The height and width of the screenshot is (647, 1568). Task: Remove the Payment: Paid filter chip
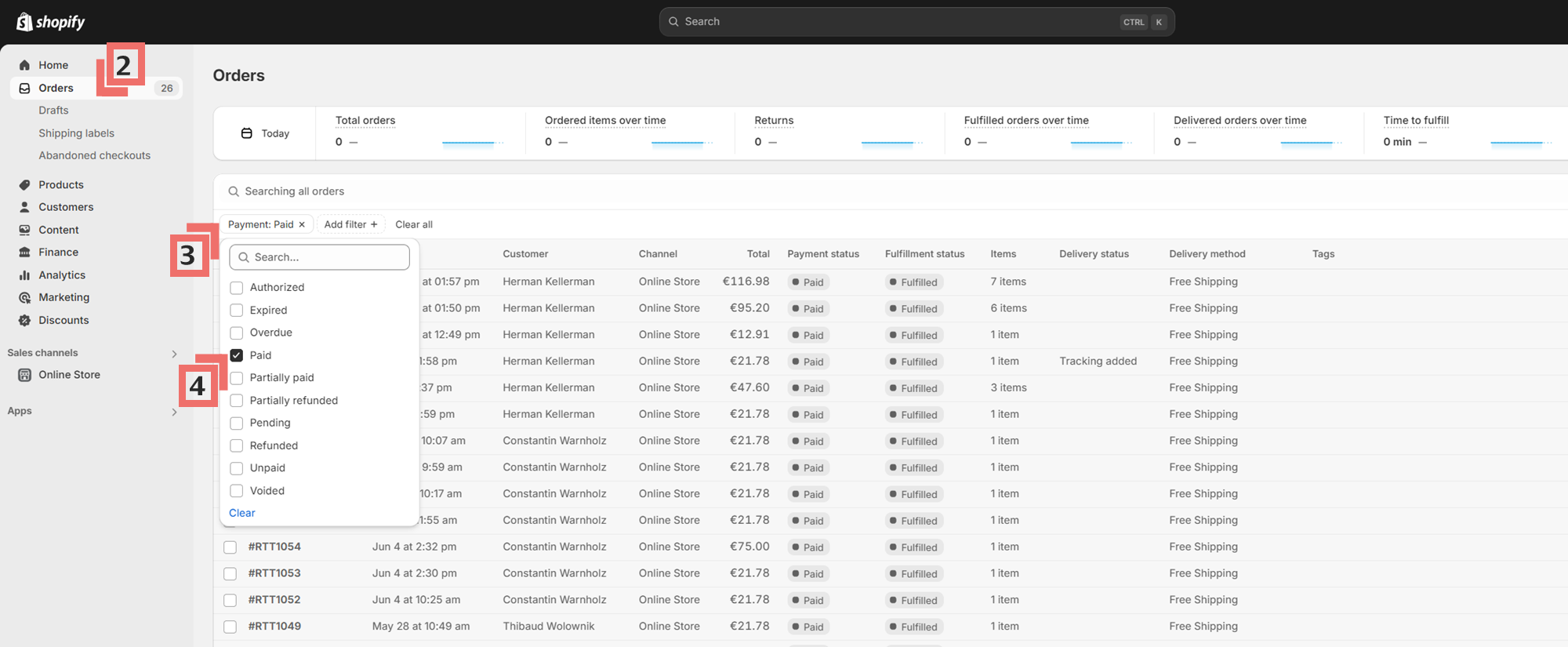pos(302,224)
